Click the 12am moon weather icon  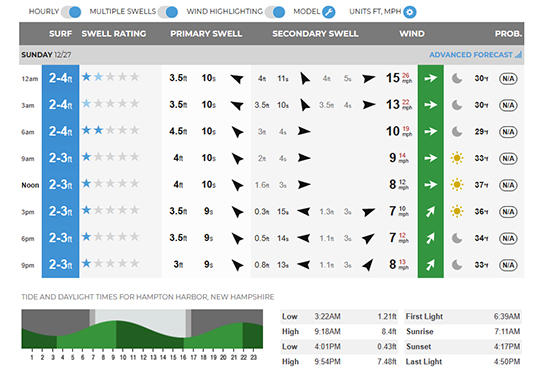457,79
